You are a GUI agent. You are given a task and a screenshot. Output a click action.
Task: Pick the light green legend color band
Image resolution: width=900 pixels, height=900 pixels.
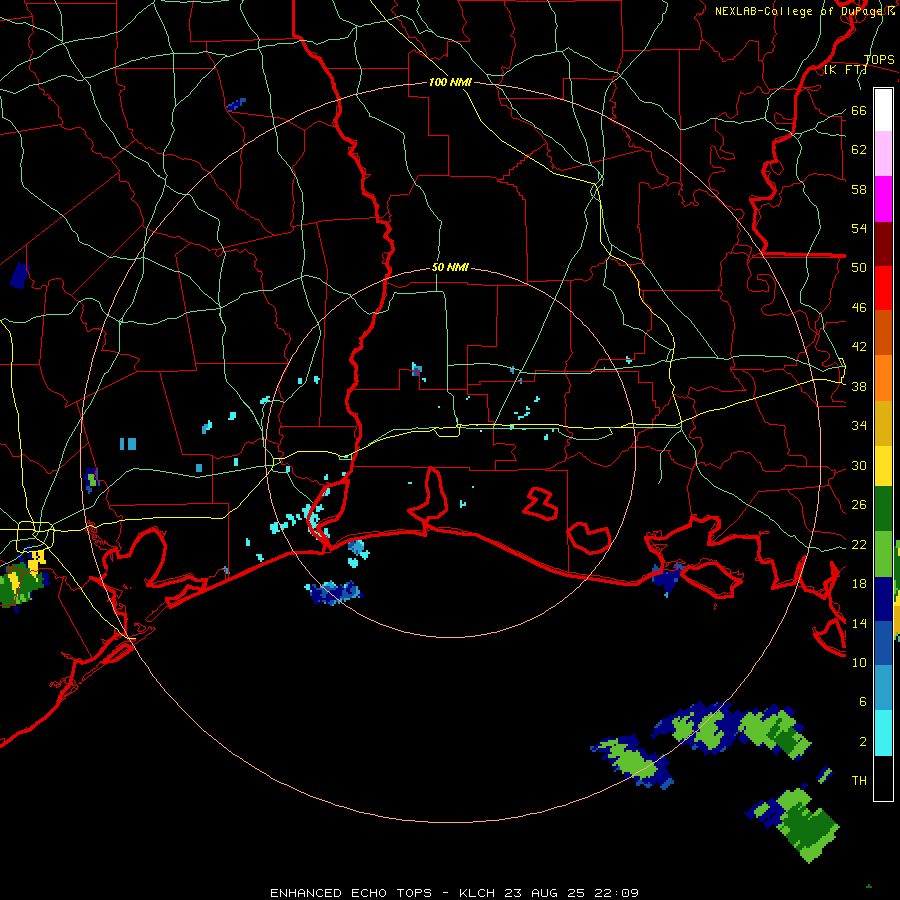pos(883,554)
